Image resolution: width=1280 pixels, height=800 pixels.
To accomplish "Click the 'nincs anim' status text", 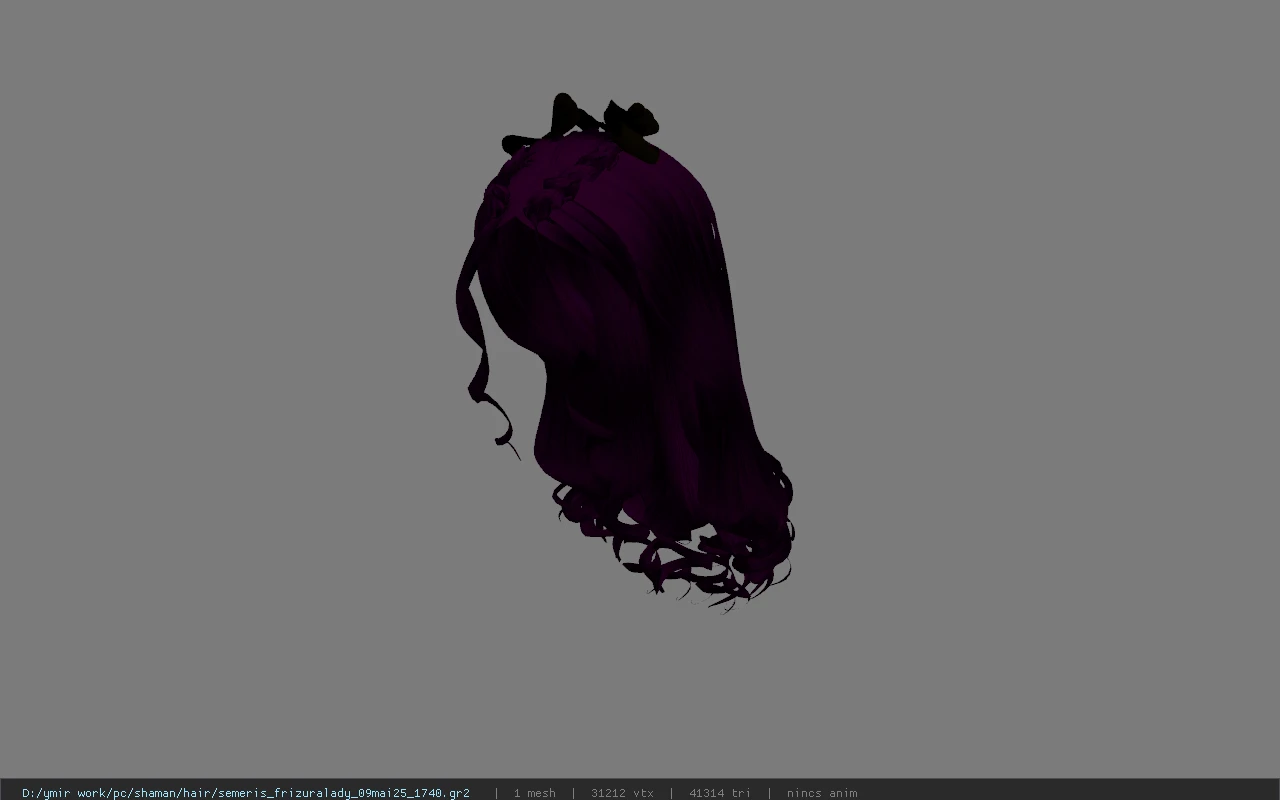I will [822, 793].
